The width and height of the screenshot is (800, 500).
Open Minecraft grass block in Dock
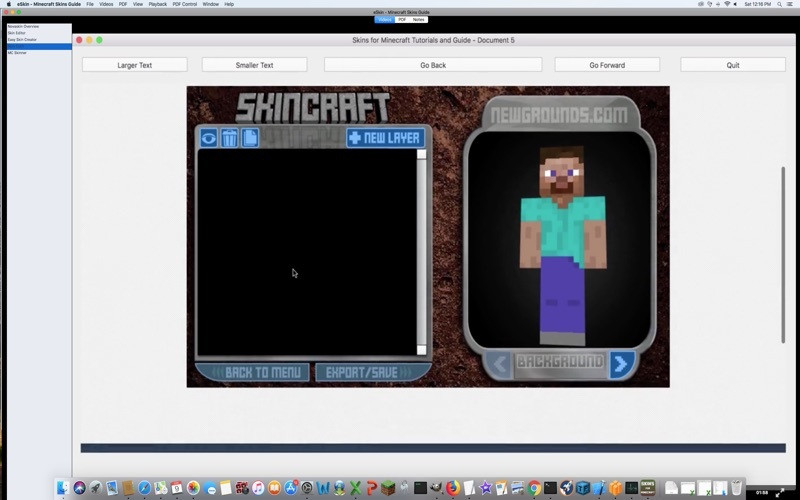pos(388,488)
